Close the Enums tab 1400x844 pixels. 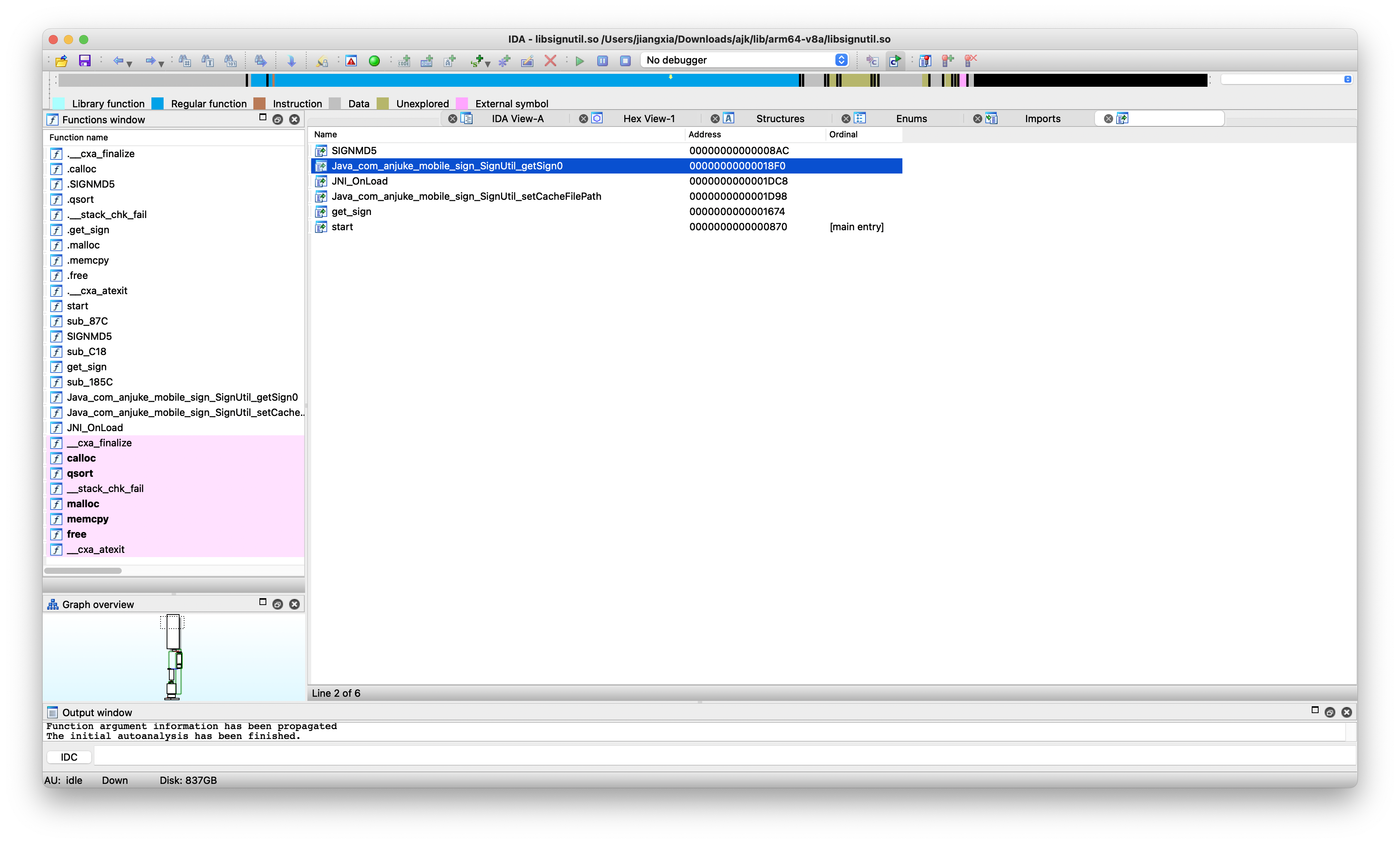[x=845, y=119]
